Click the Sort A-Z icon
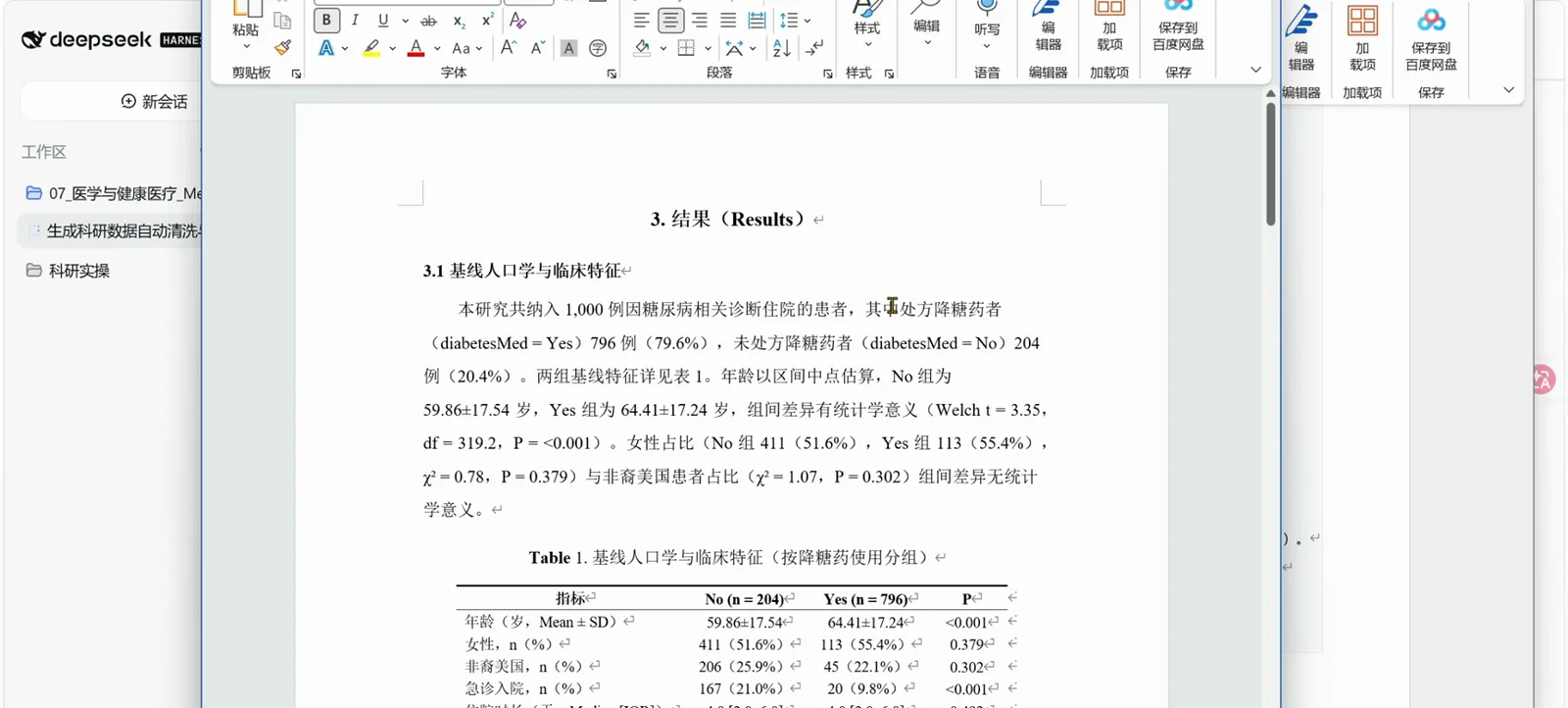 (x=782, y=48)
